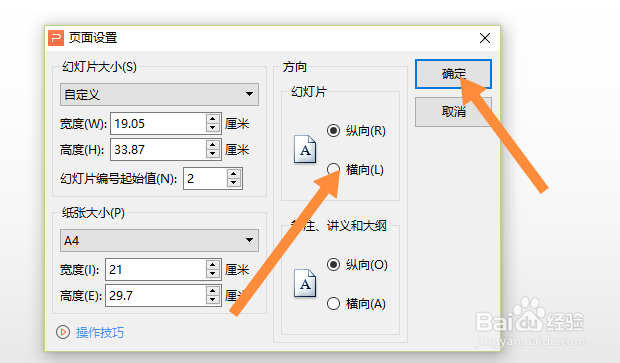Screen dimensions: 620x363
Task: Decrease paper 高度(E) with down arrow
Action: tap(213, 300)
